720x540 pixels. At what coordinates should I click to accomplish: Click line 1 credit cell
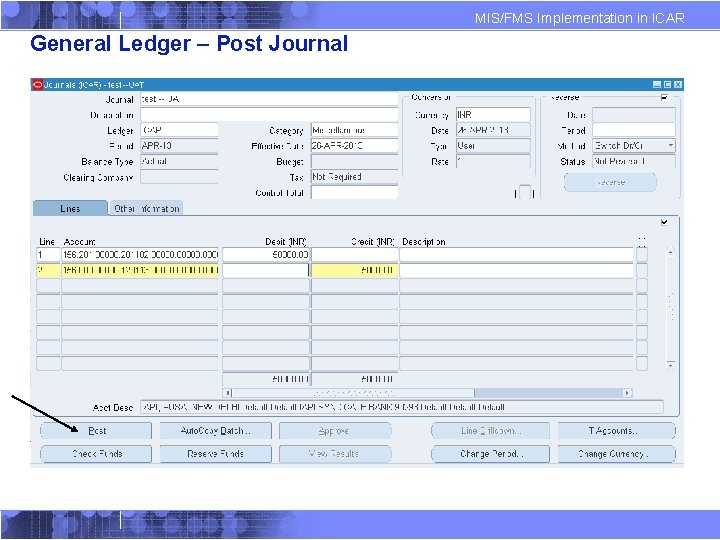point(354,254)
